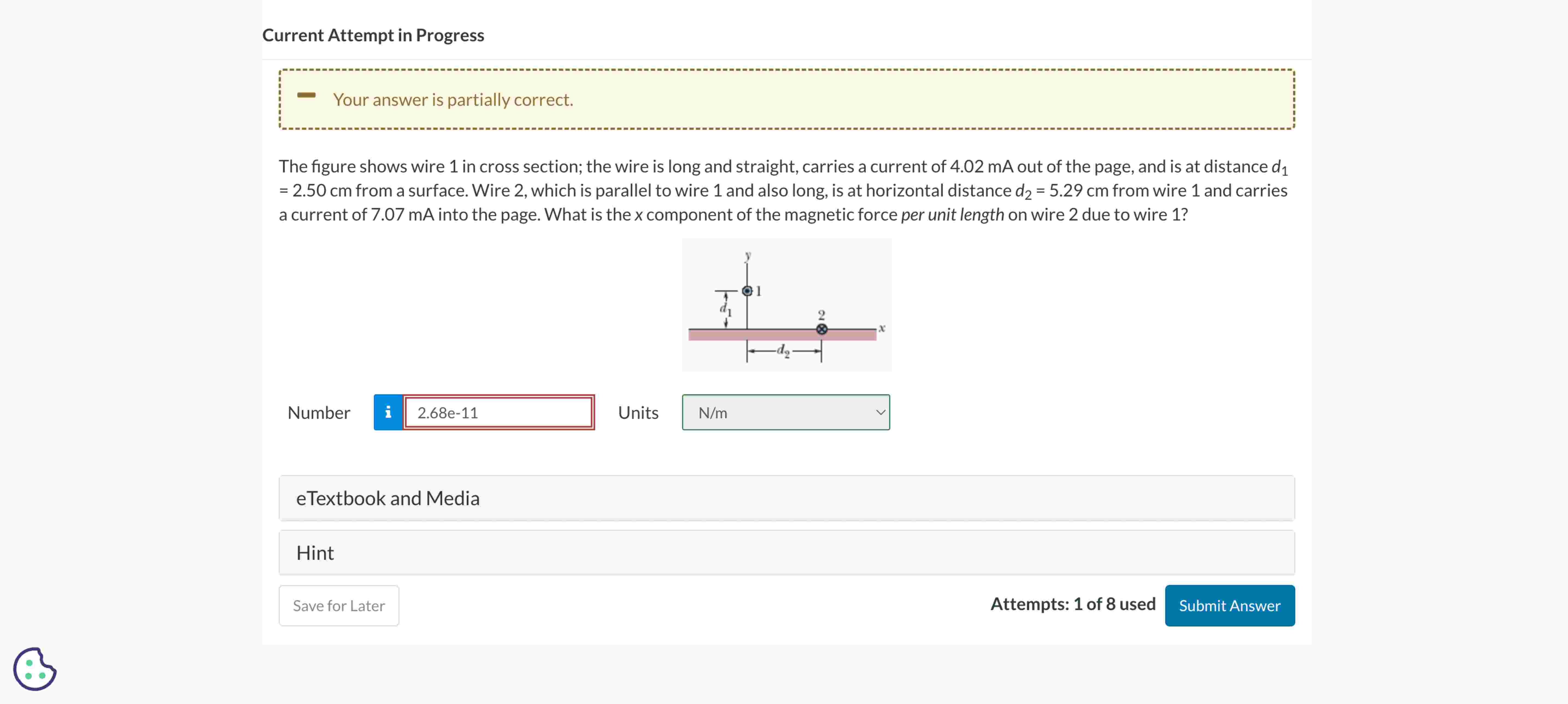Click the info icon beside the Number field
Viewport: 1568px width, 704px height.
pyautogui.click(x=388, y=413)
